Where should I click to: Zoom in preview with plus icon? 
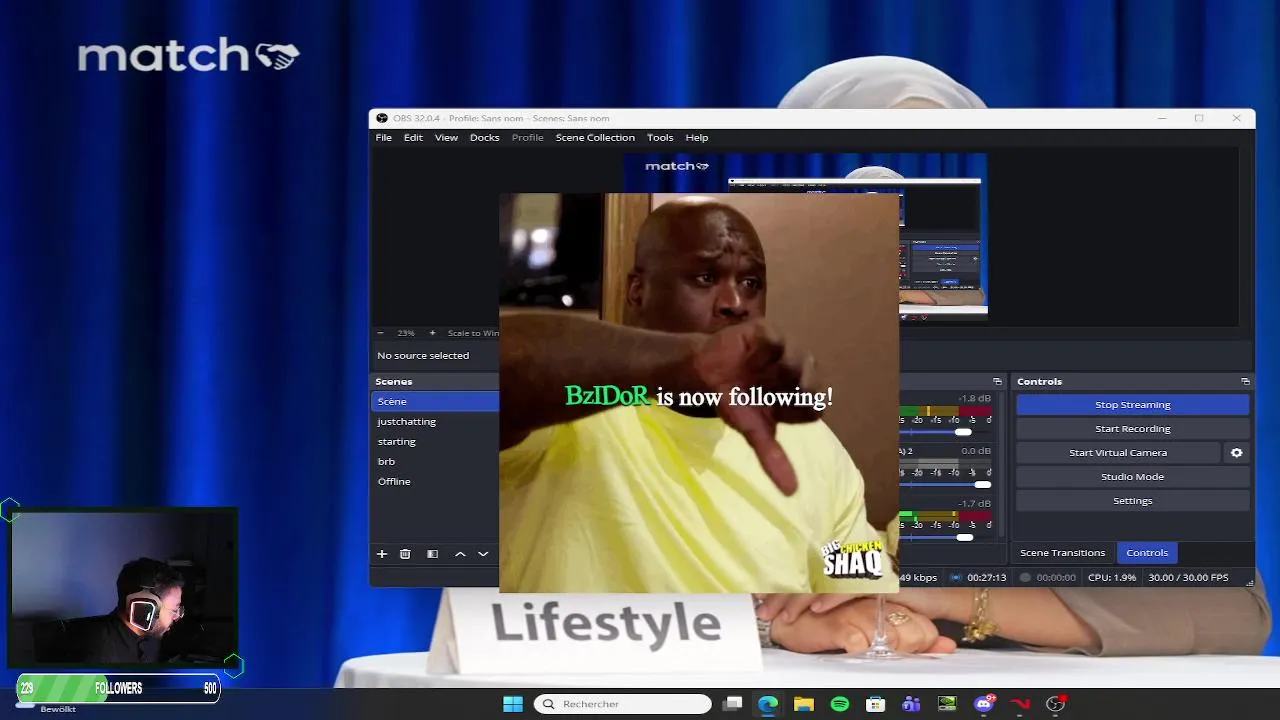click(432, 333)
